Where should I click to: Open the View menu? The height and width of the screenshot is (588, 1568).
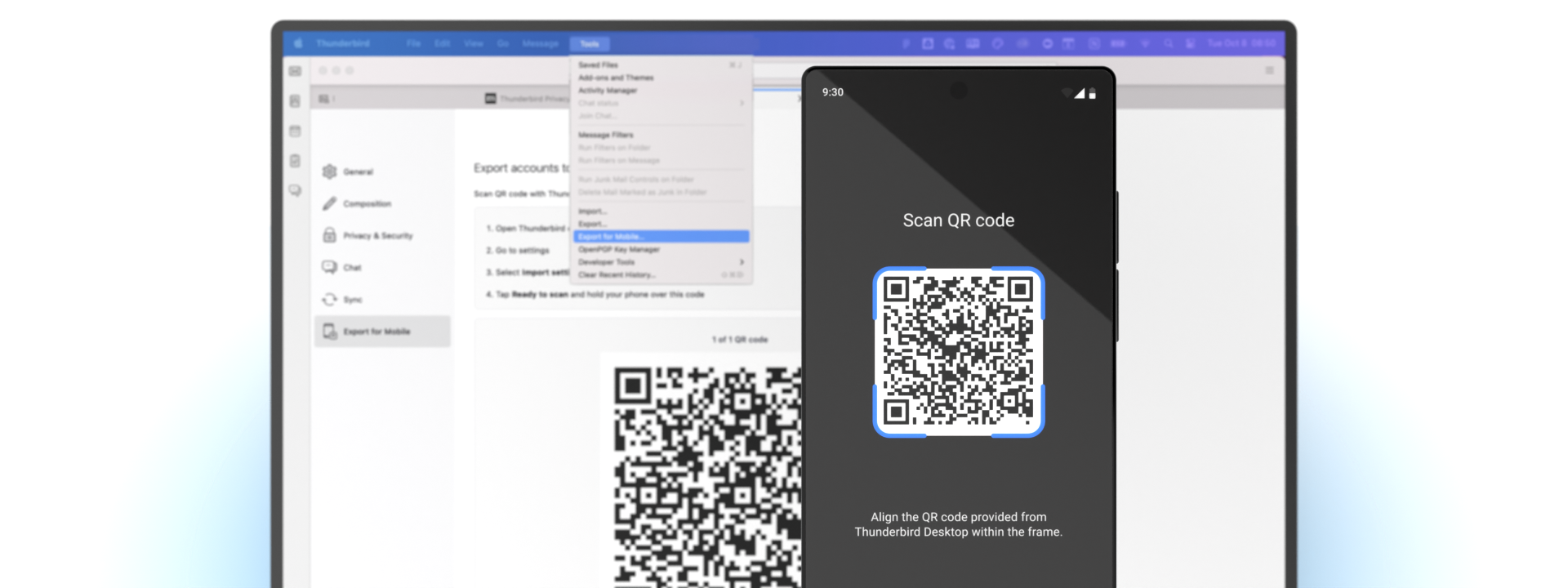point(473,43)
